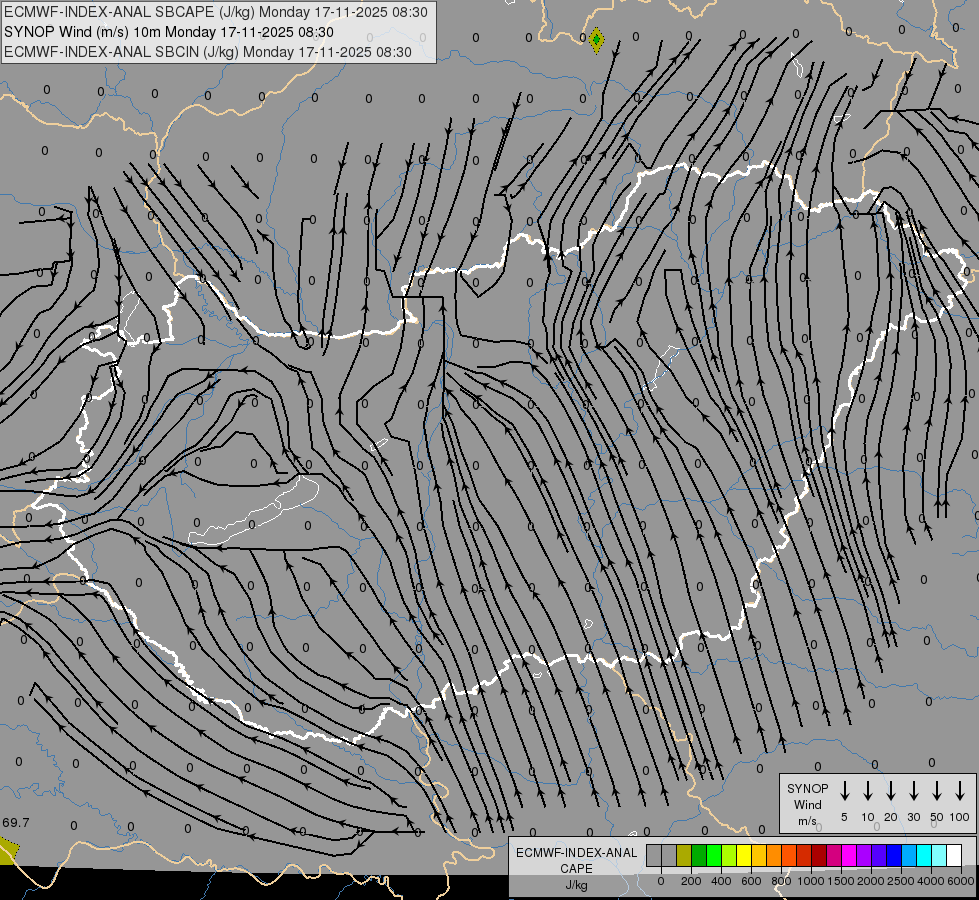Pick the pink-magenta swatch left of 1500
The height and width of the screenshot is (900, 979).
click(x=834, y=855)
